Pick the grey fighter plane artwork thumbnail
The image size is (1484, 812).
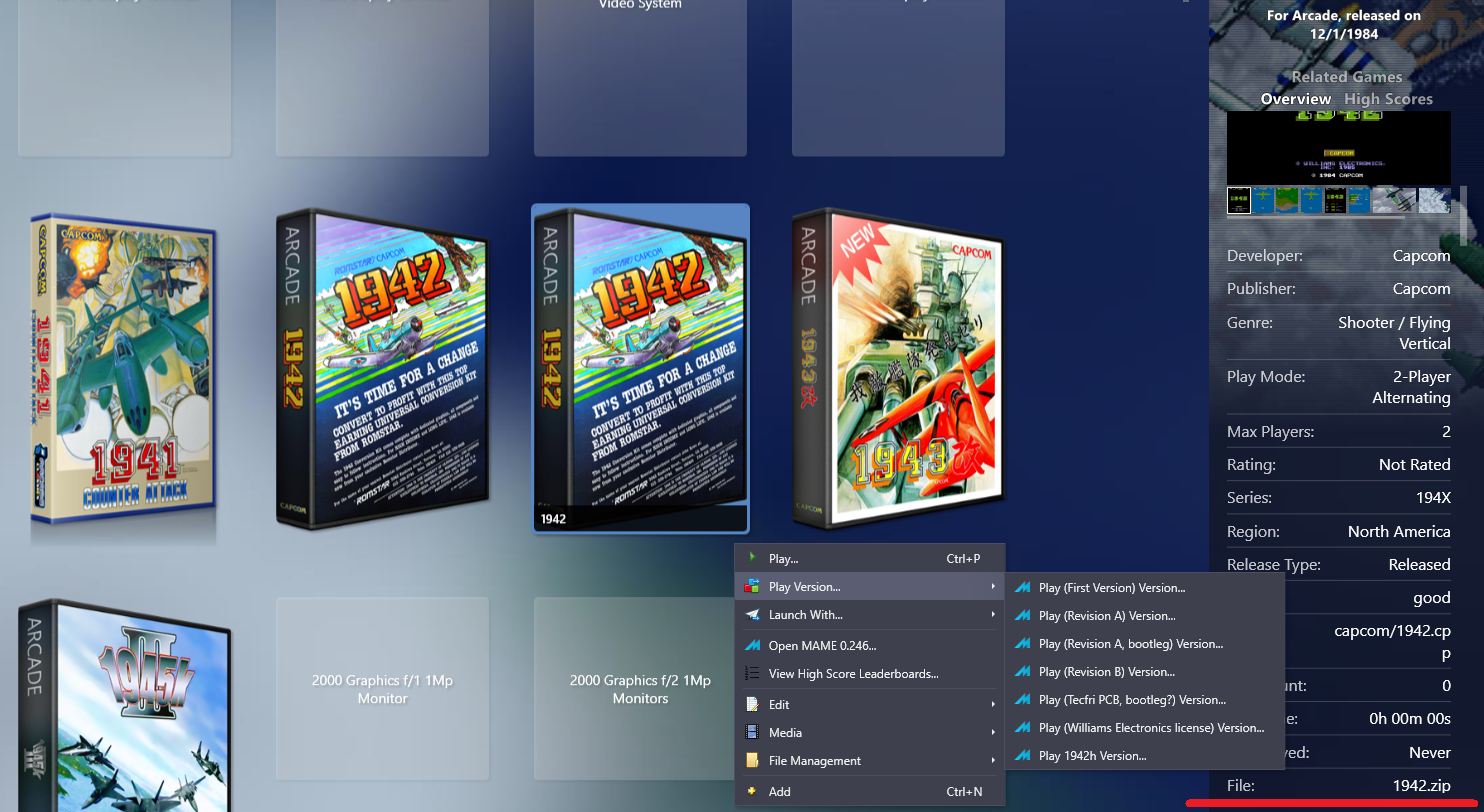point(1393,200)
